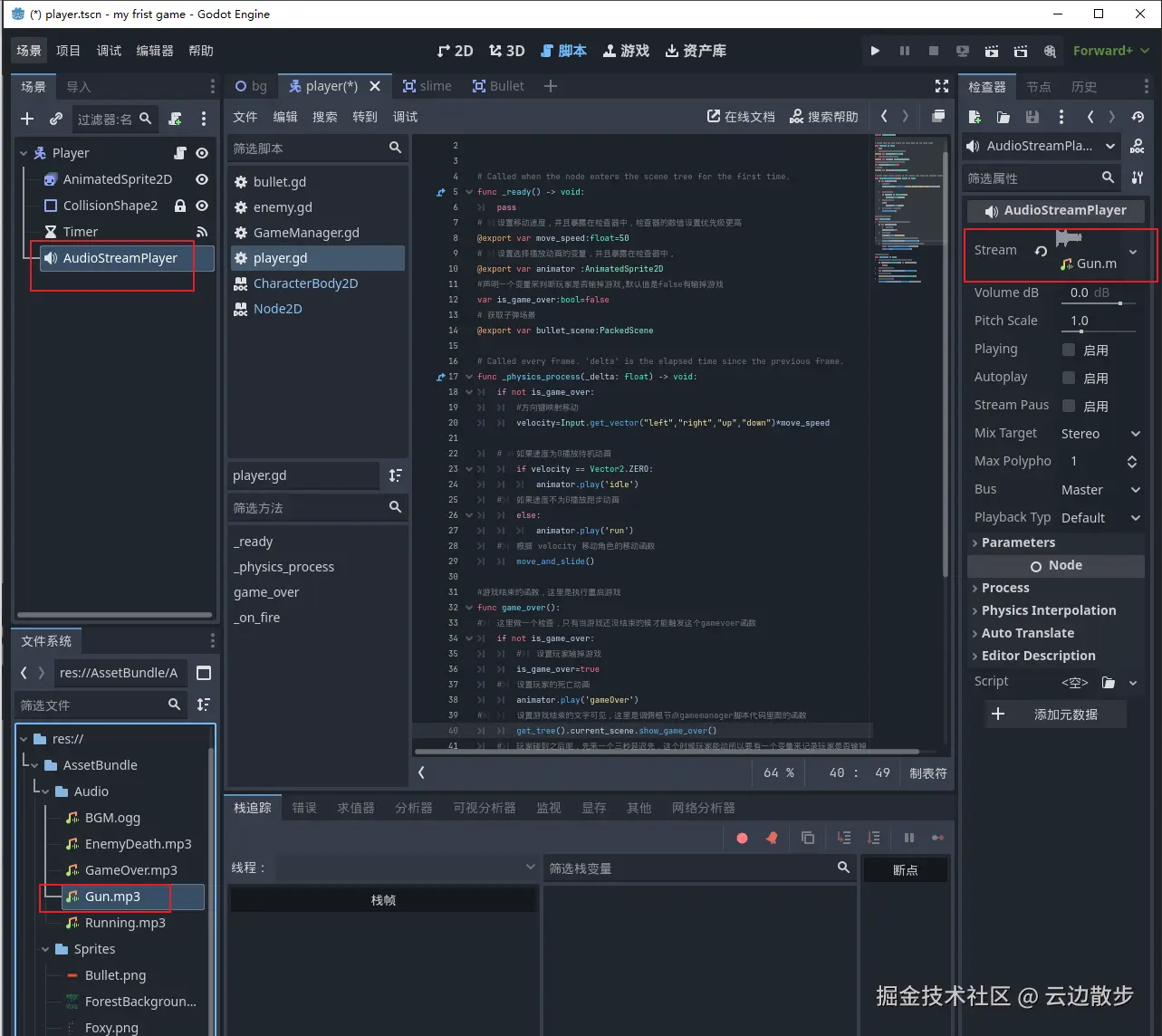
Task: Collapse the Sprites folder
Action: (45, 949)
